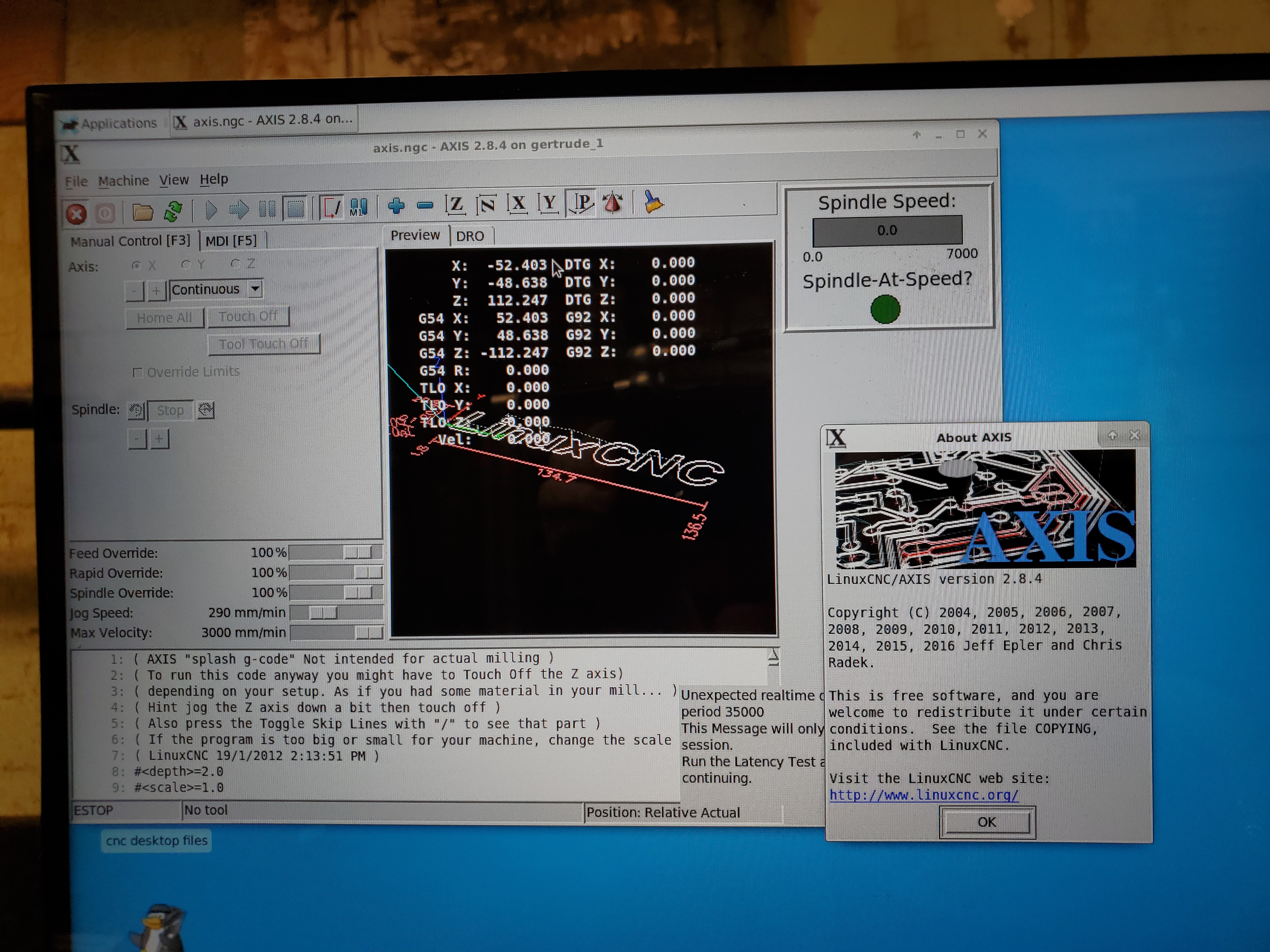Click the Touch Off button
The height and width of the screenshot is (952, 1270).
pyautogui.click(x=248, y=316)
